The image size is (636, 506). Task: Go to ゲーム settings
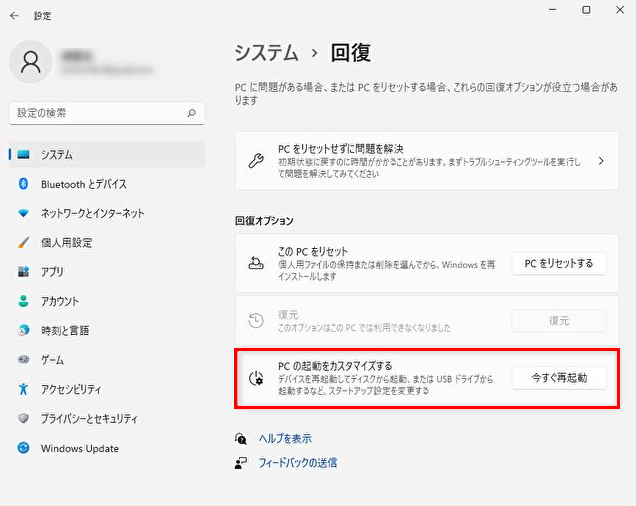point(107,360)
